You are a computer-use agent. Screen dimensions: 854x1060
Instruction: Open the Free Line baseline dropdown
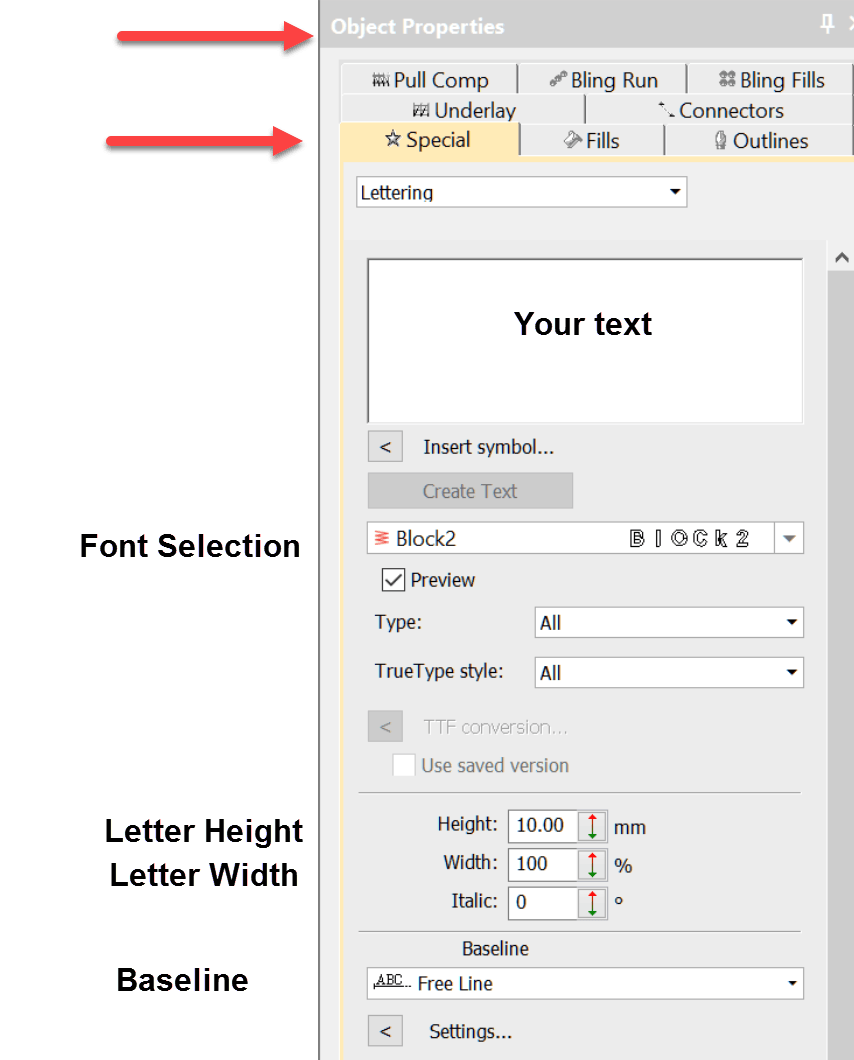pyautogui.click(x=791, y=984)
